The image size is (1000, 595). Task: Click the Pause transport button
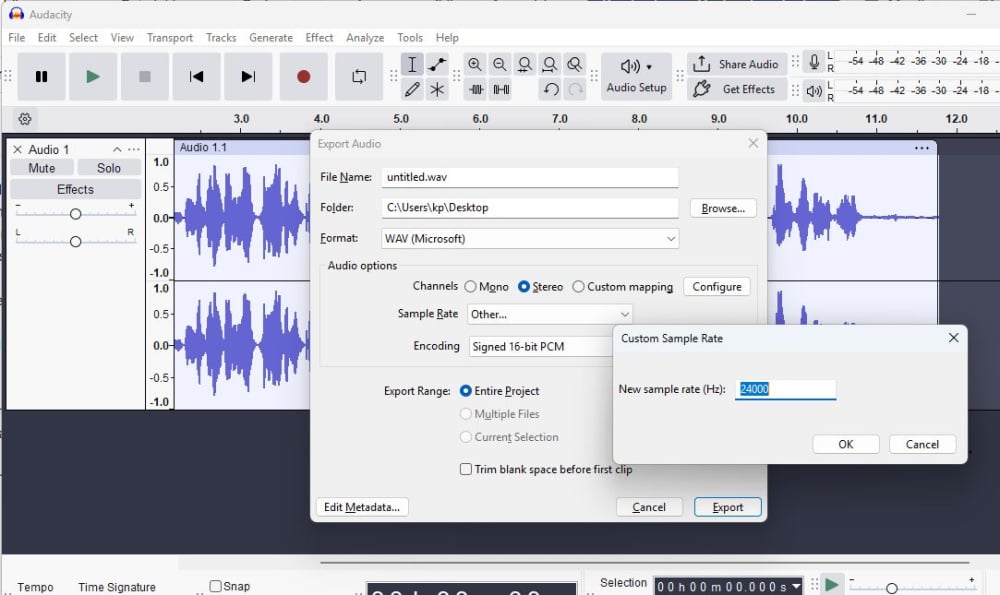pyautogui.click(x=41, y=77)
